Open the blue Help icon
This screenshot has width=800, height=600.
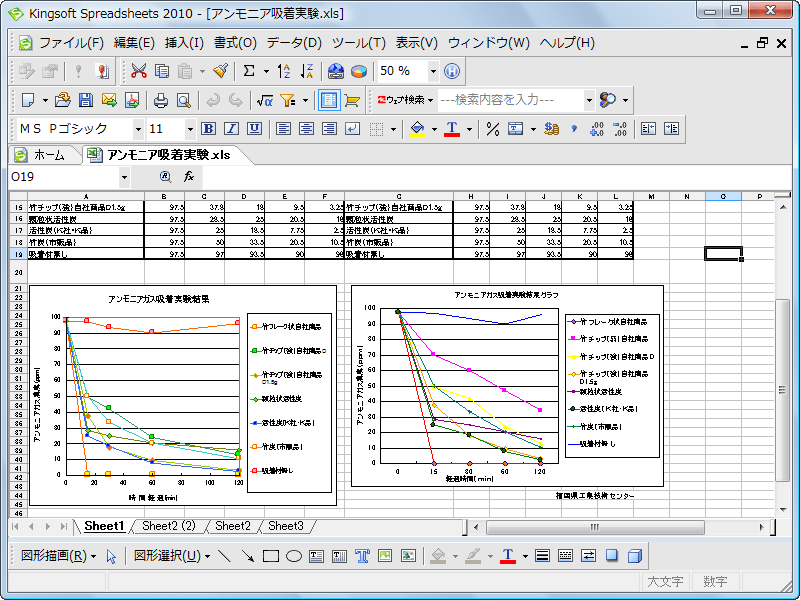point(452,71)
